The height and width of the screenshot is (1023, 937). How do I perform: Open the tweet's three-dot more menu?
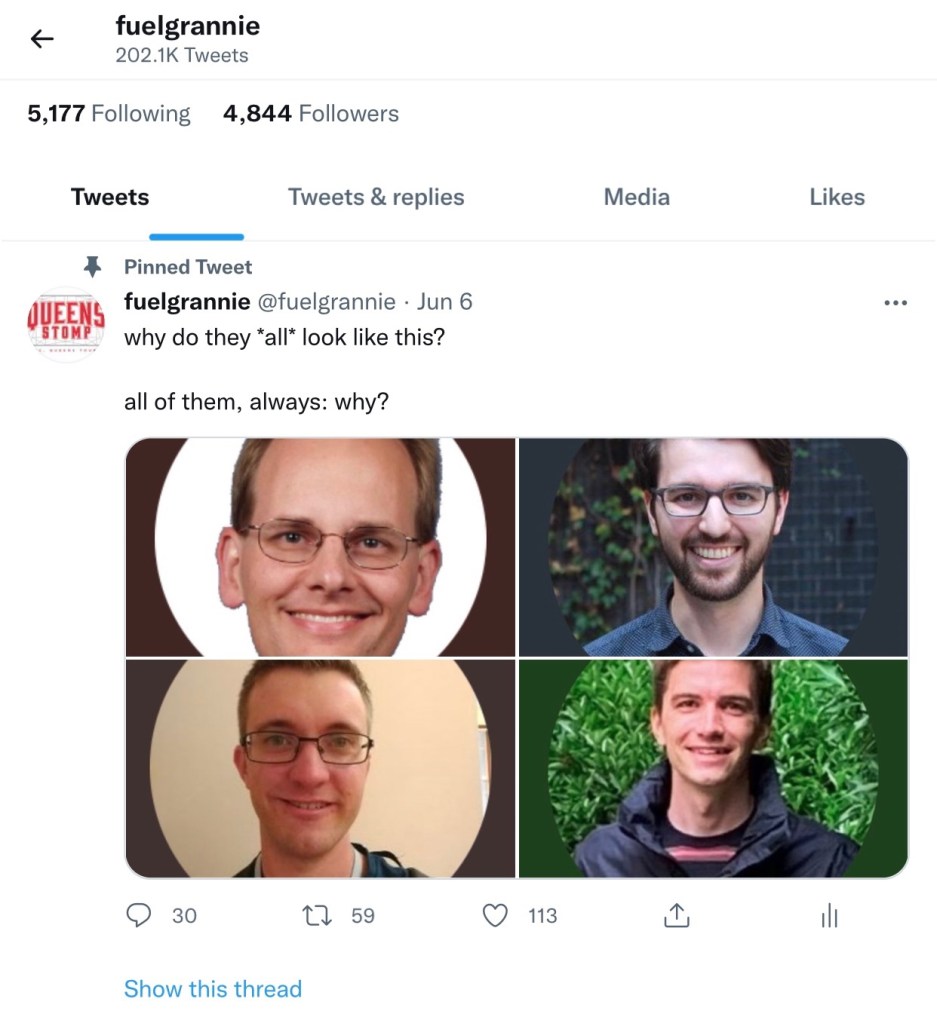click(896, 302)
